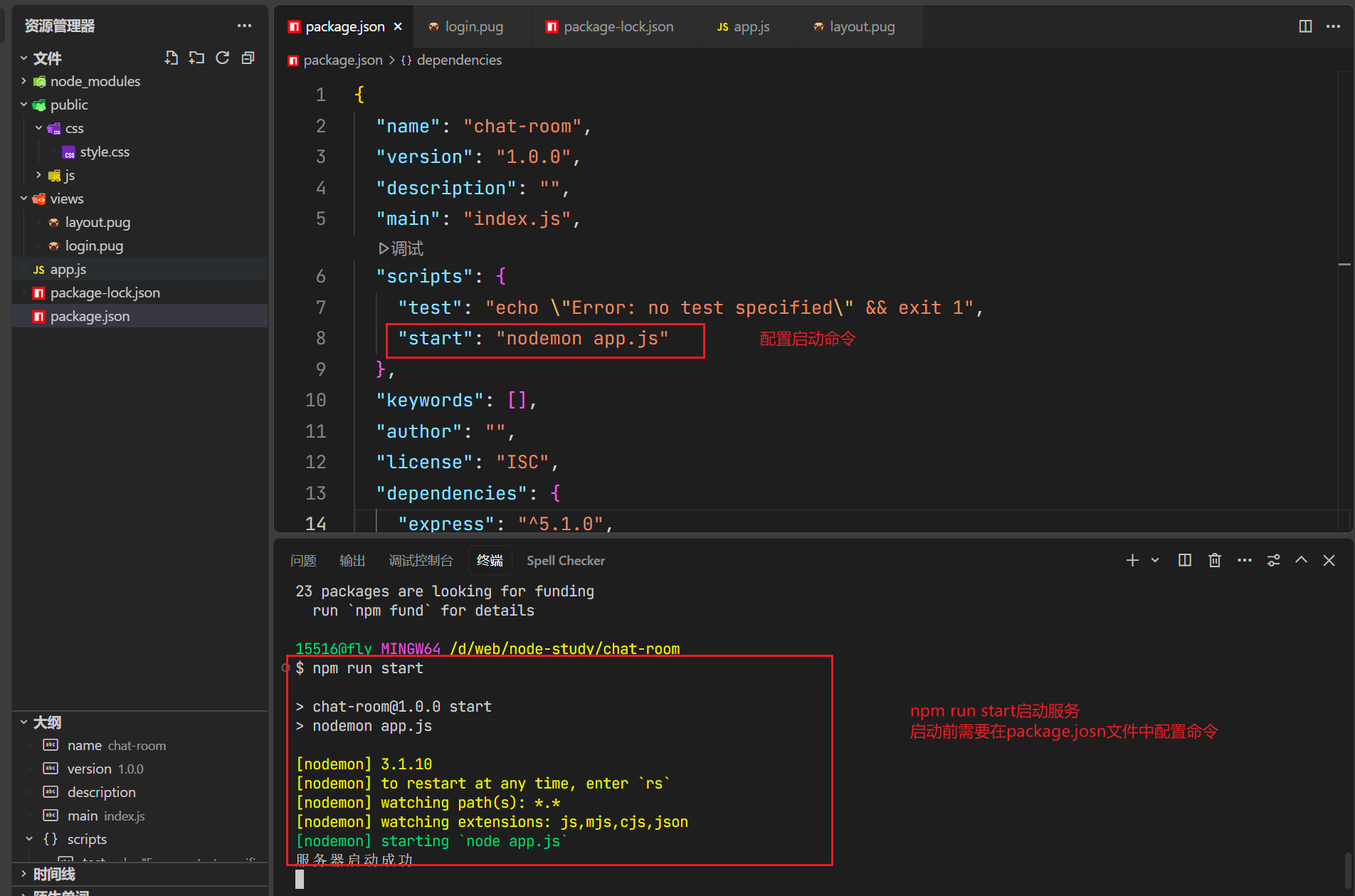Open explorer panel more actions menu
Image resolution: width=1355 pixels, height=896 pixels.
coord(244,26)
